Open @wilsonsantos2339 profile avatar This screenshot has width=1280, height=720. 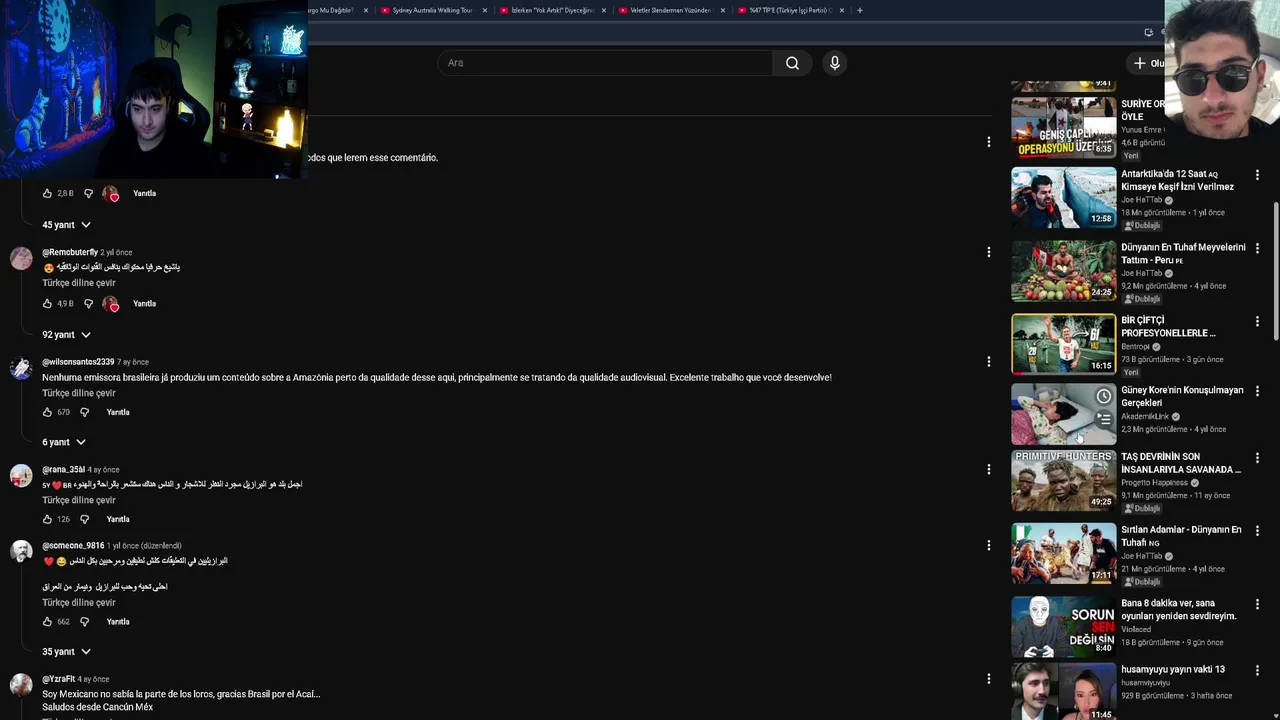pyautogui.click(x=21, y=368)
